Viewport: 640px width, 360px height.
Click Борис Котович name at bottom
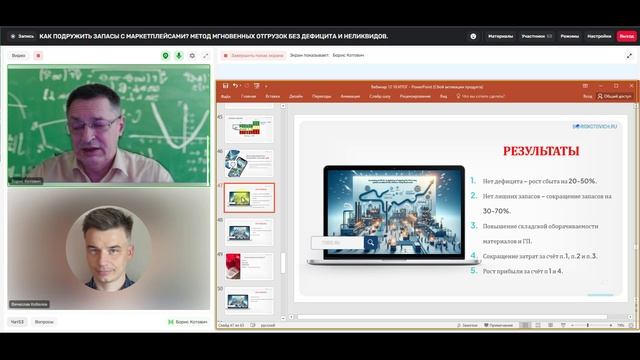click(x=191, y=322)
